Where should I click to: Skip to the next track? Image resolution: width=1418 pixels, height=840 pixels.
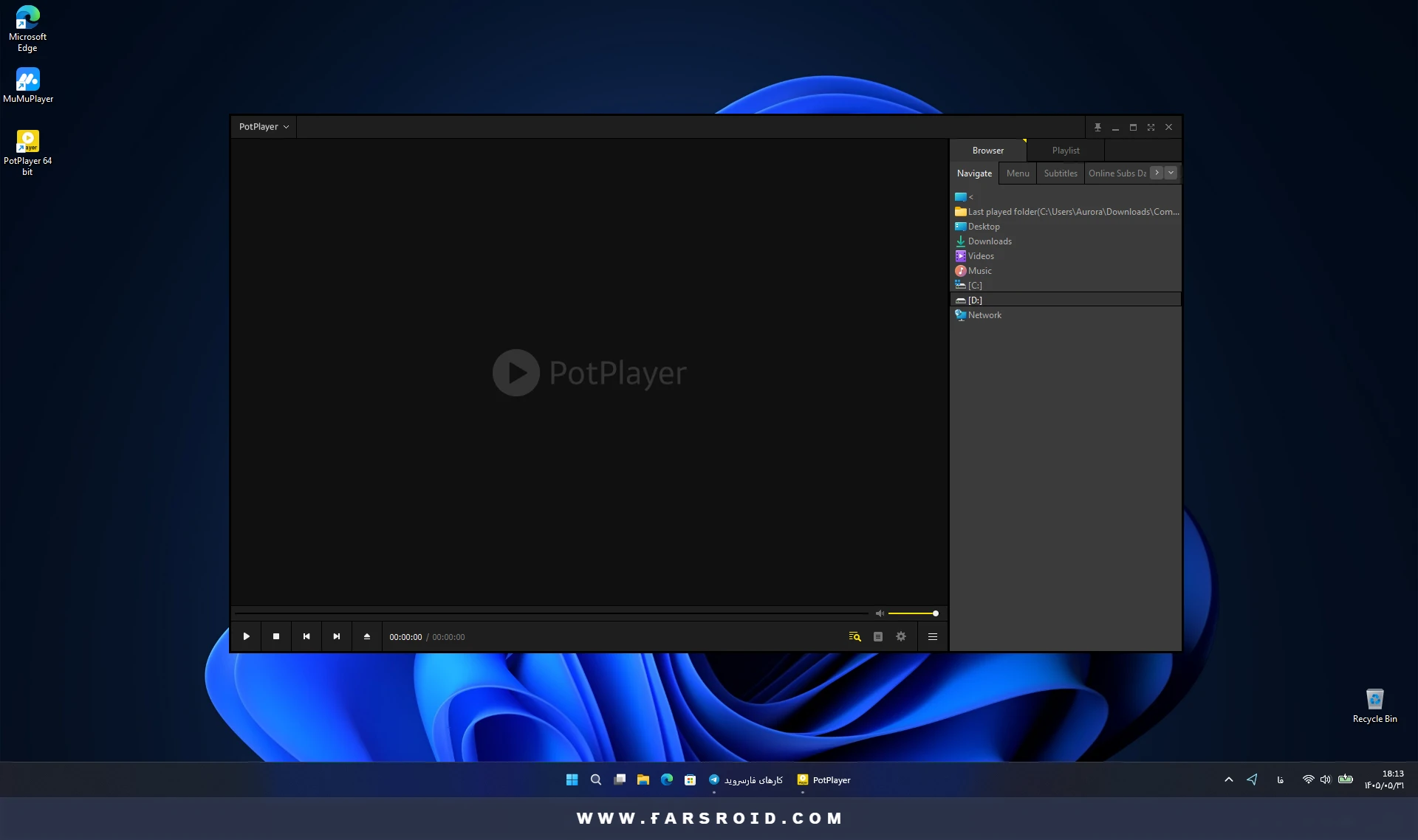click(337, 636)
